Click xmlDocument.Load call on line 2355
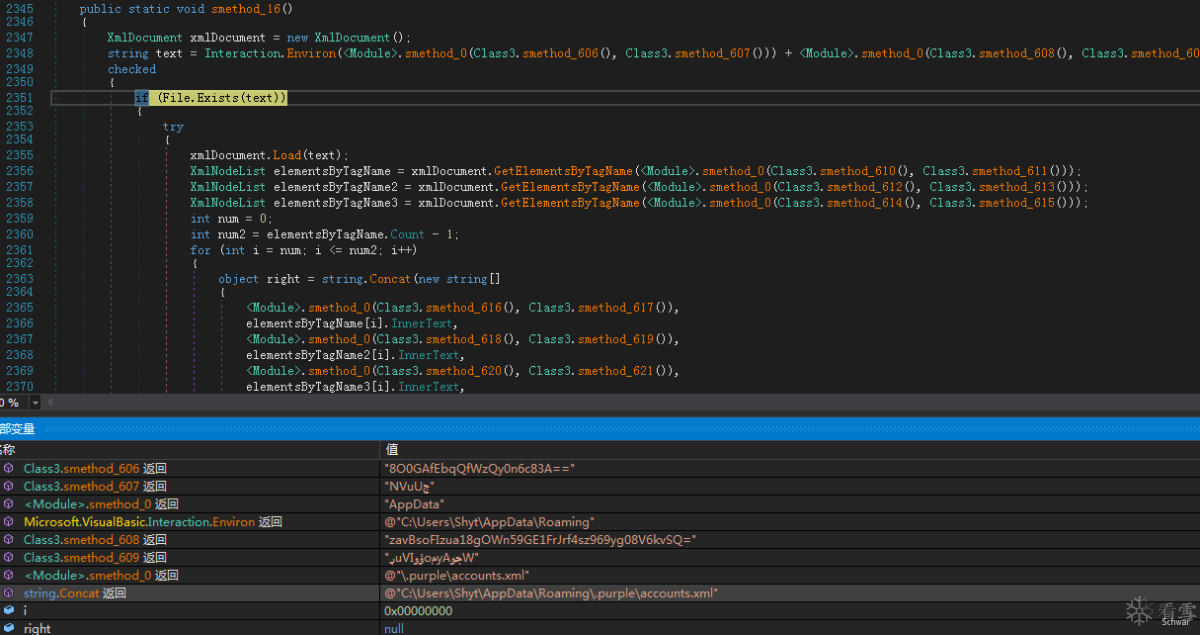The width and height of the screenshot is (1200, 635). pos(245,155)
